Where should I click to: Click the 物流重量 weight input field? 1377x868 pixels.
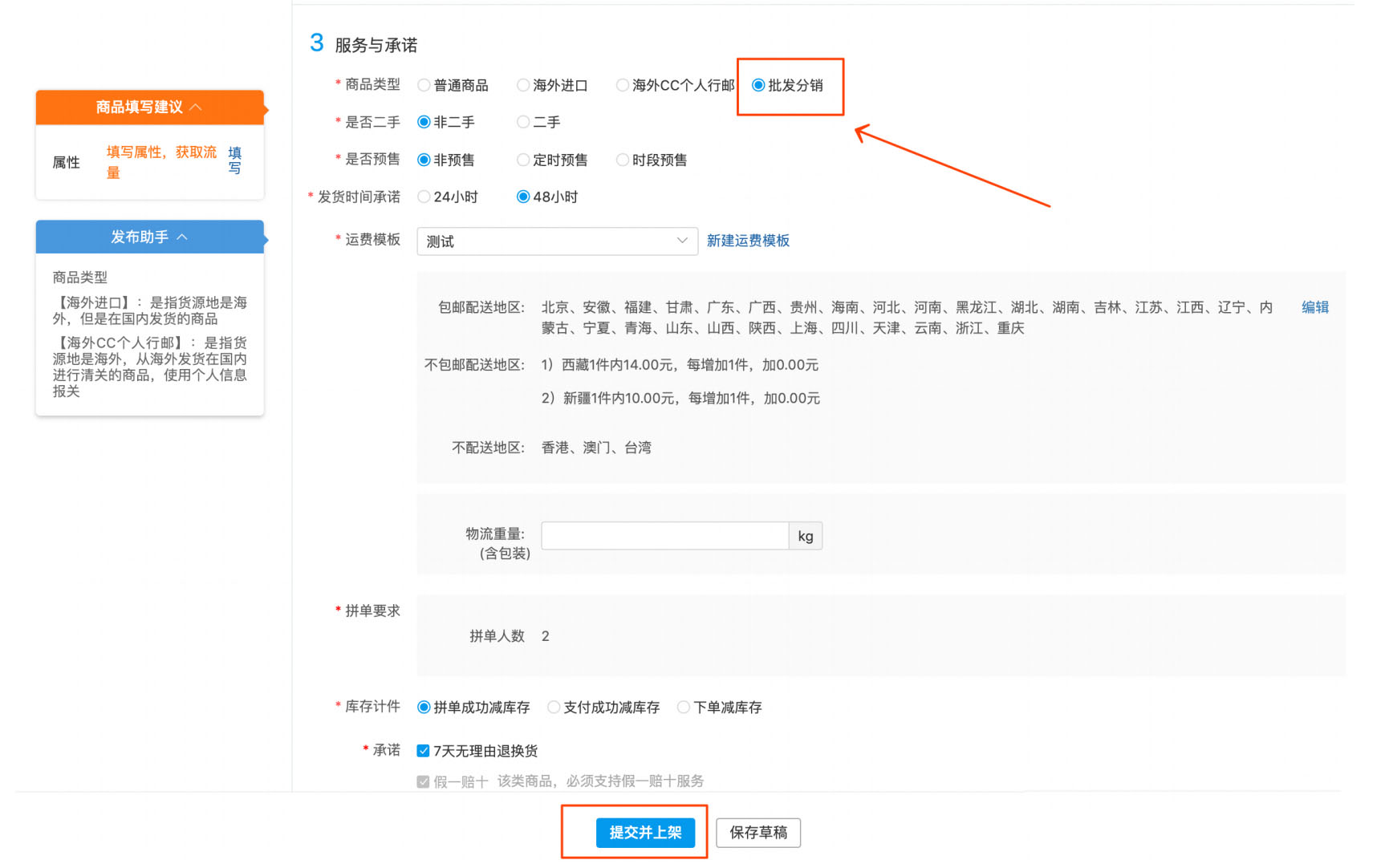coord(664,535)
